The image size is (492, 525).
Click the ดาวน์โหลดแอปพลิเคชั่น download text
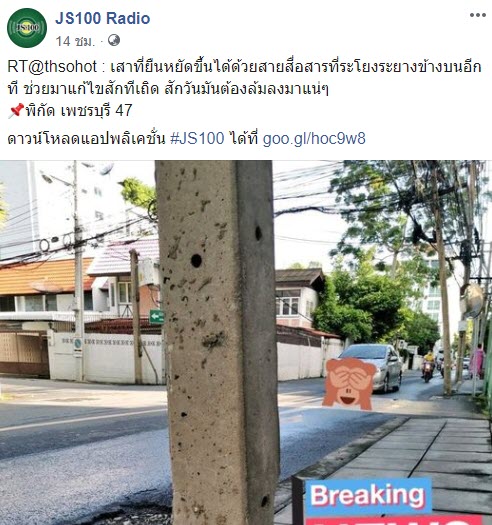click(x=86, y=138)
